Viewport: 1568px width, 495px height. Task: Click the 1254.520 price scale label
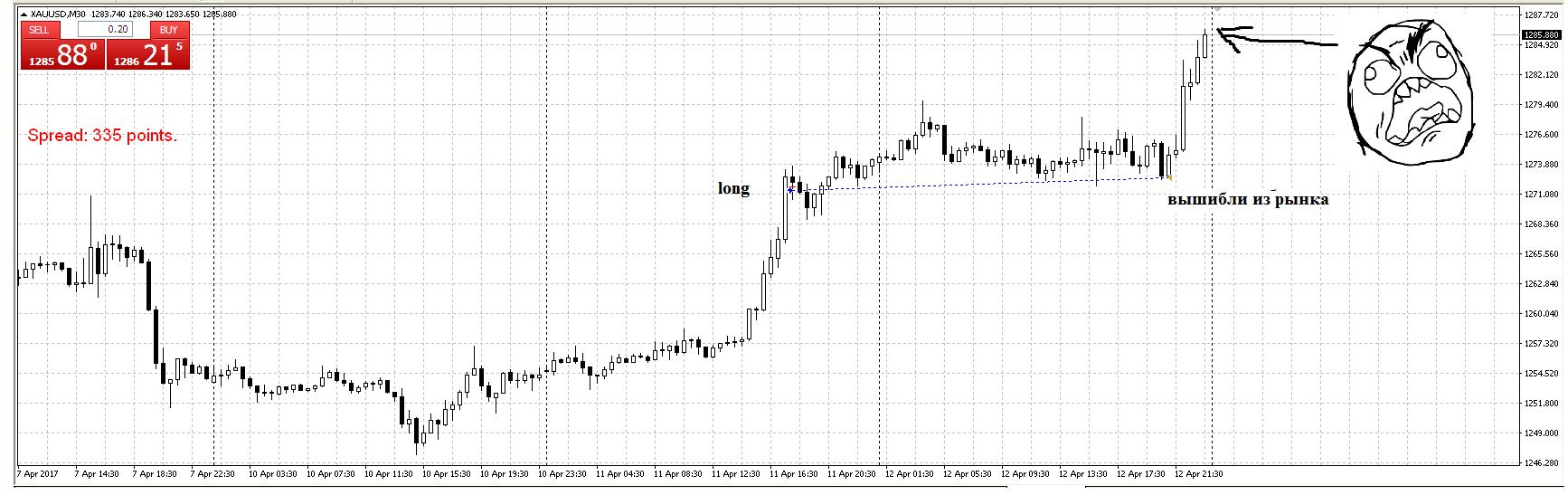[x=1541, y=374]
